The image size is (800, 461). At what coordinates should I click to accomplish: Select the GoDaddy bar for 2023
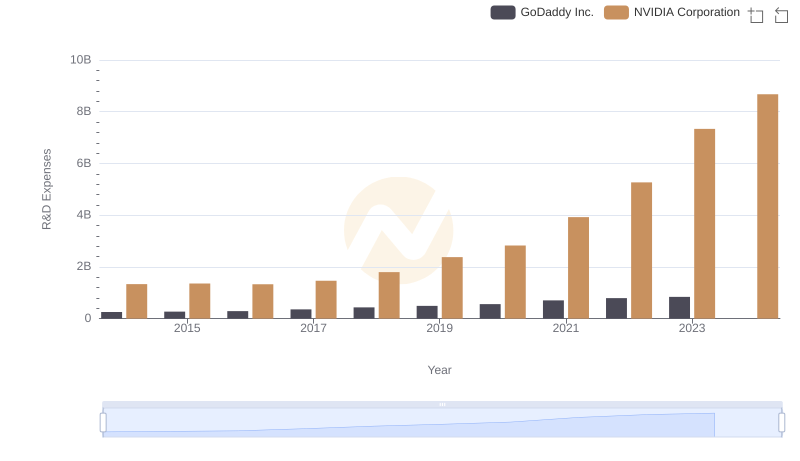tap(679, 307)
